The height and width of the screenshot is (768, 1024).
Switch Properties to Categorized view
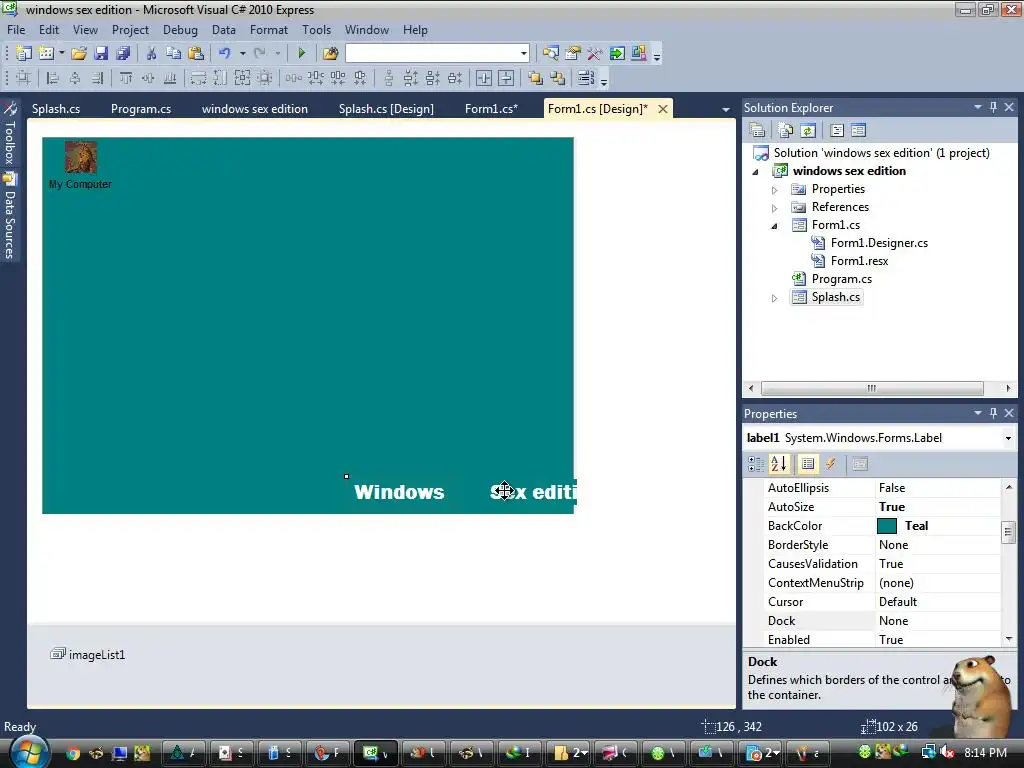pyautogui.click(x=756, y=464)
